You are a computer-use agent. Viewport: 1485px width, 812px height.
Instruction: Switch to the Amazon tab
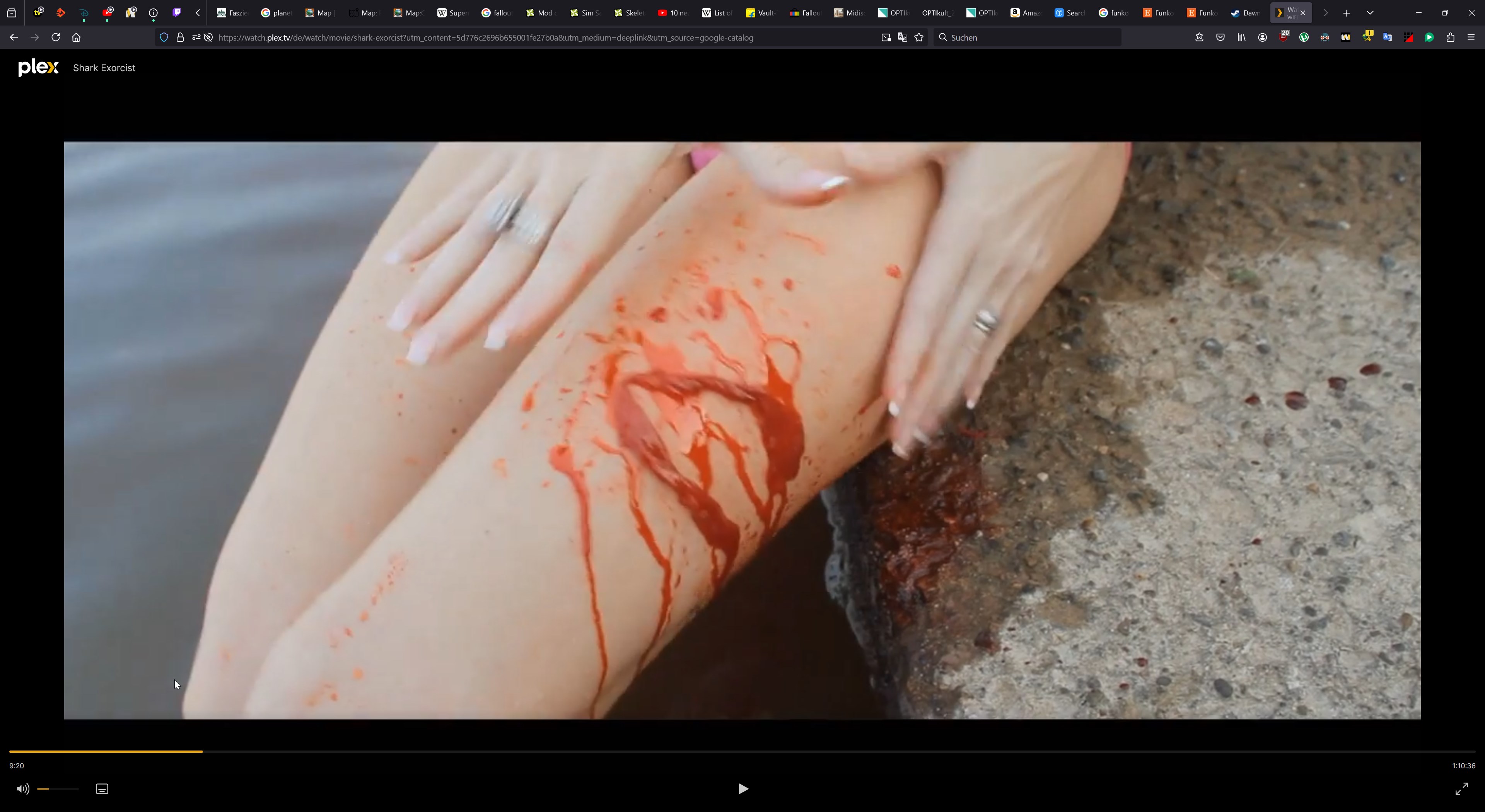point(1026,13)
